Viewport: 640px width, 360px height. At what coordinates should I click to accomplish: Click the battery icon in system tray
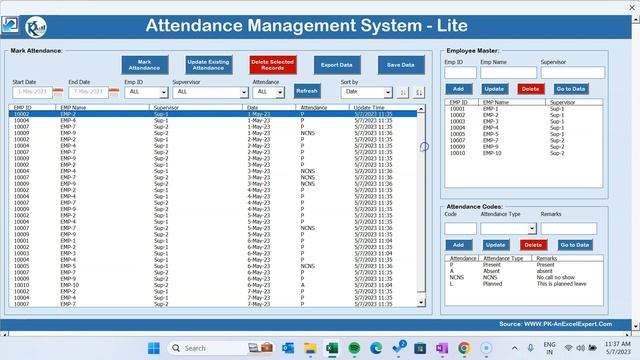[x=593, y=348]
